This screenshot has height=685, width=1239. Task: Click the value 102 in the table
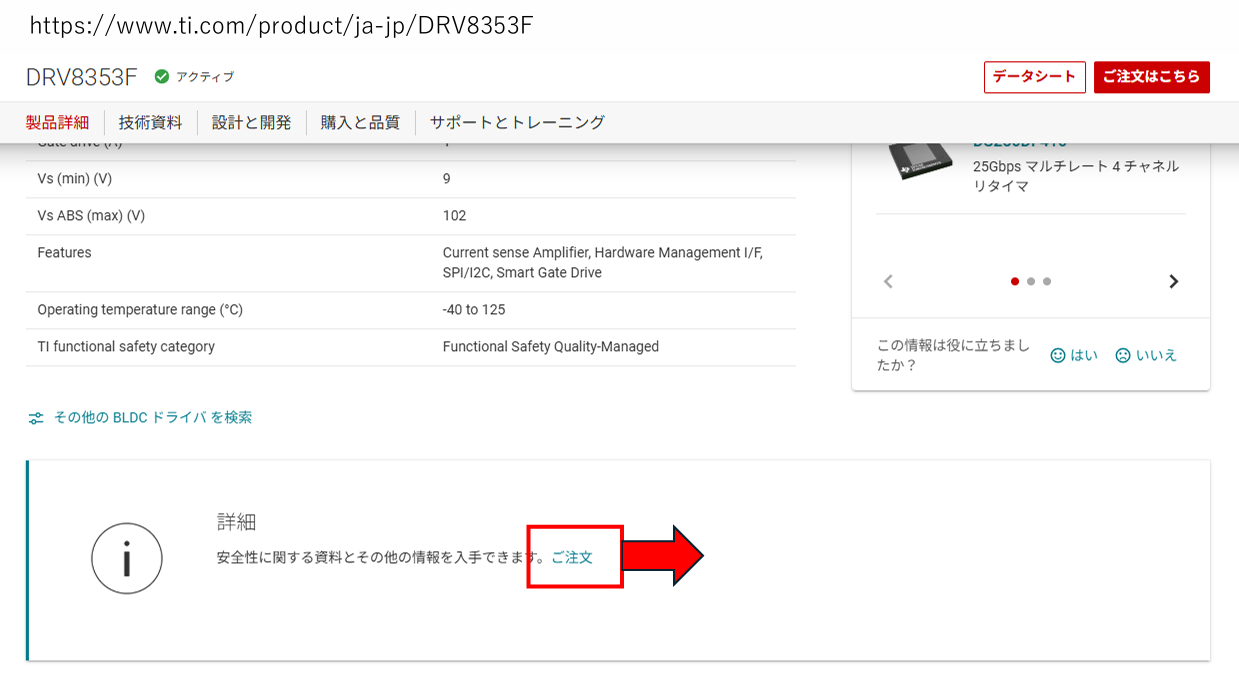click(455, 216)
